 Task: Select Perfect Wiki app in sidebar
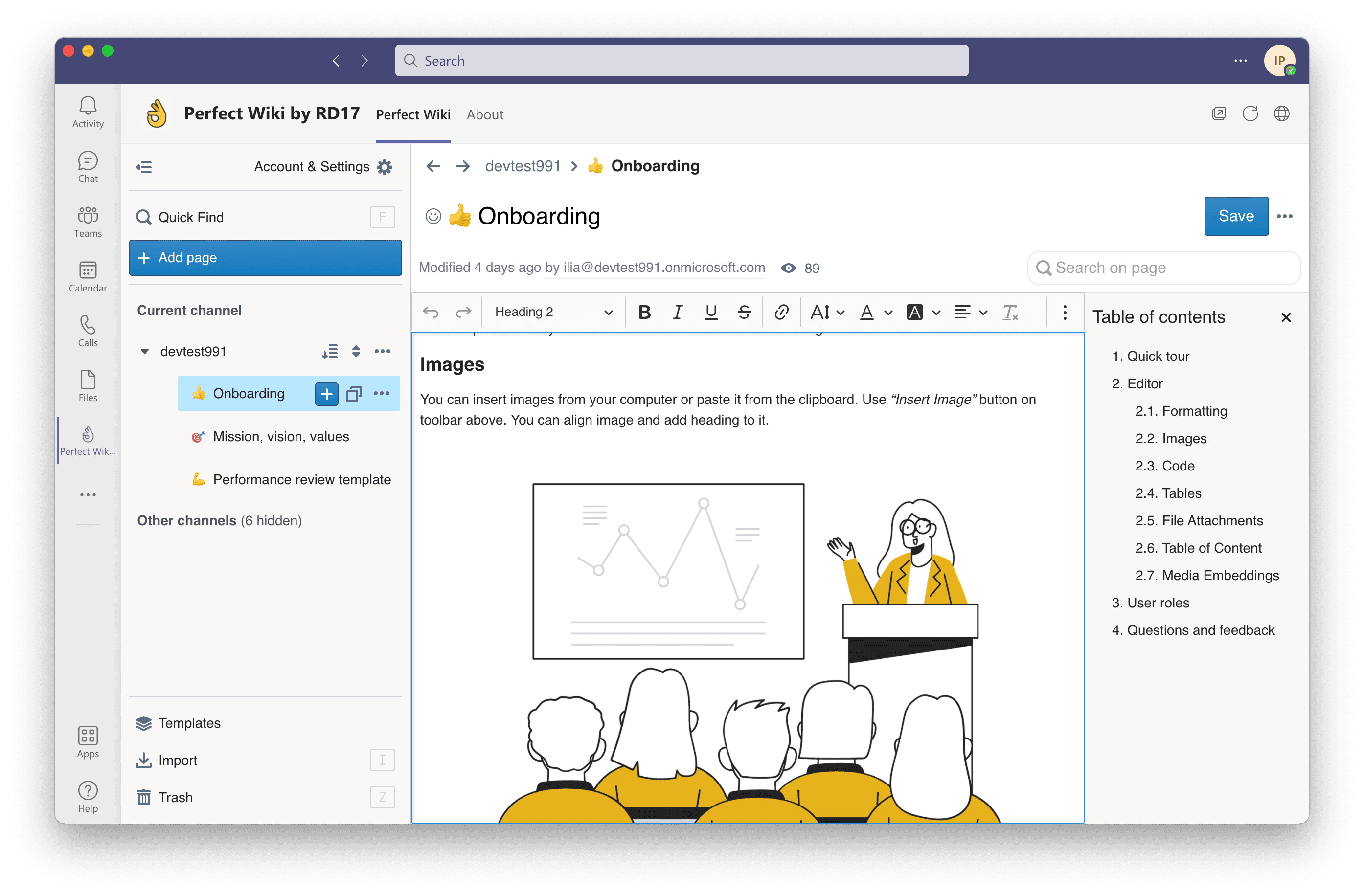tap(88, 441)
